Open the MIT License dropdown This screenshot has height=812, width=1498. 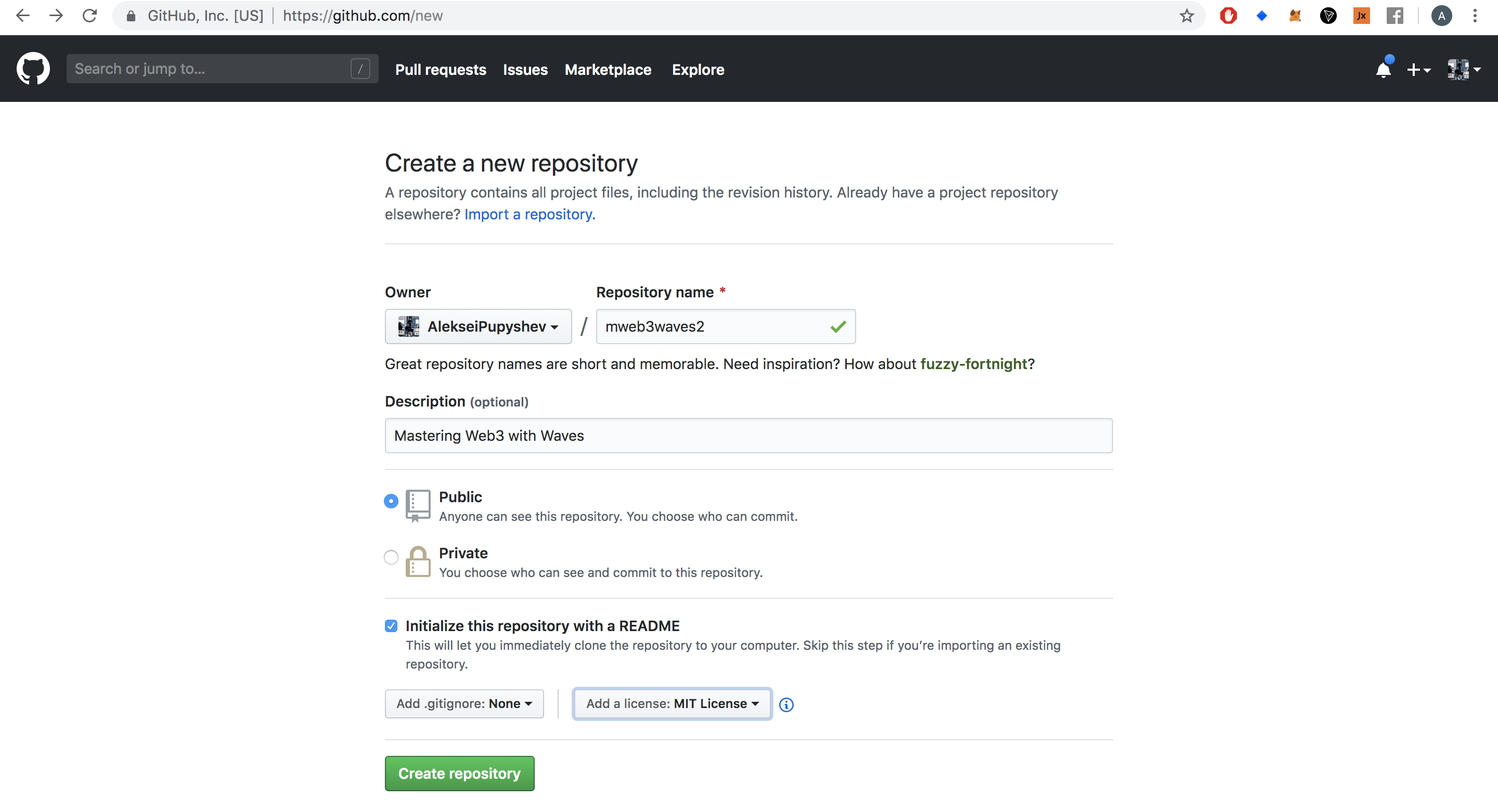pyautogui.click(x=671, y=704)
